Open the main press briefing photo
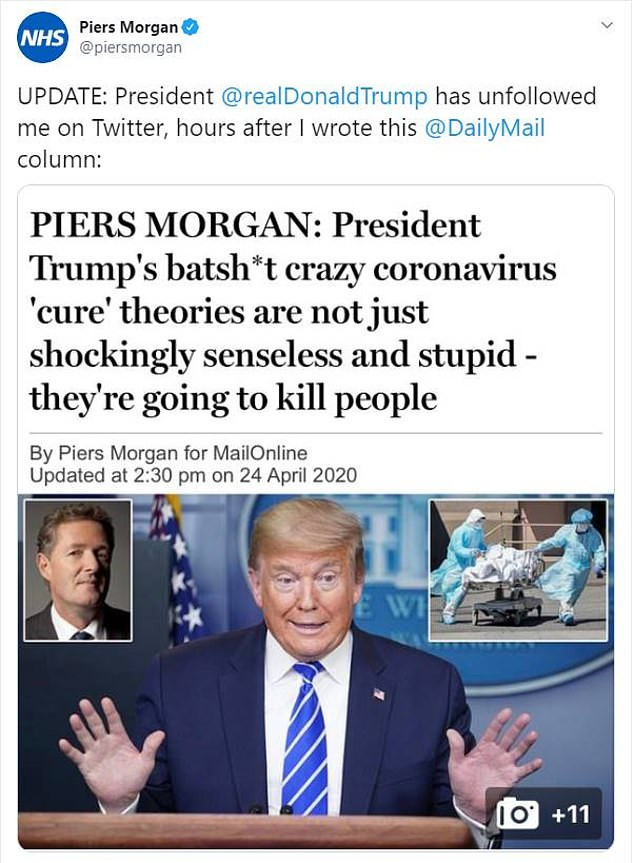Viewport: 634px width, 863px height. tap(316, 671)
